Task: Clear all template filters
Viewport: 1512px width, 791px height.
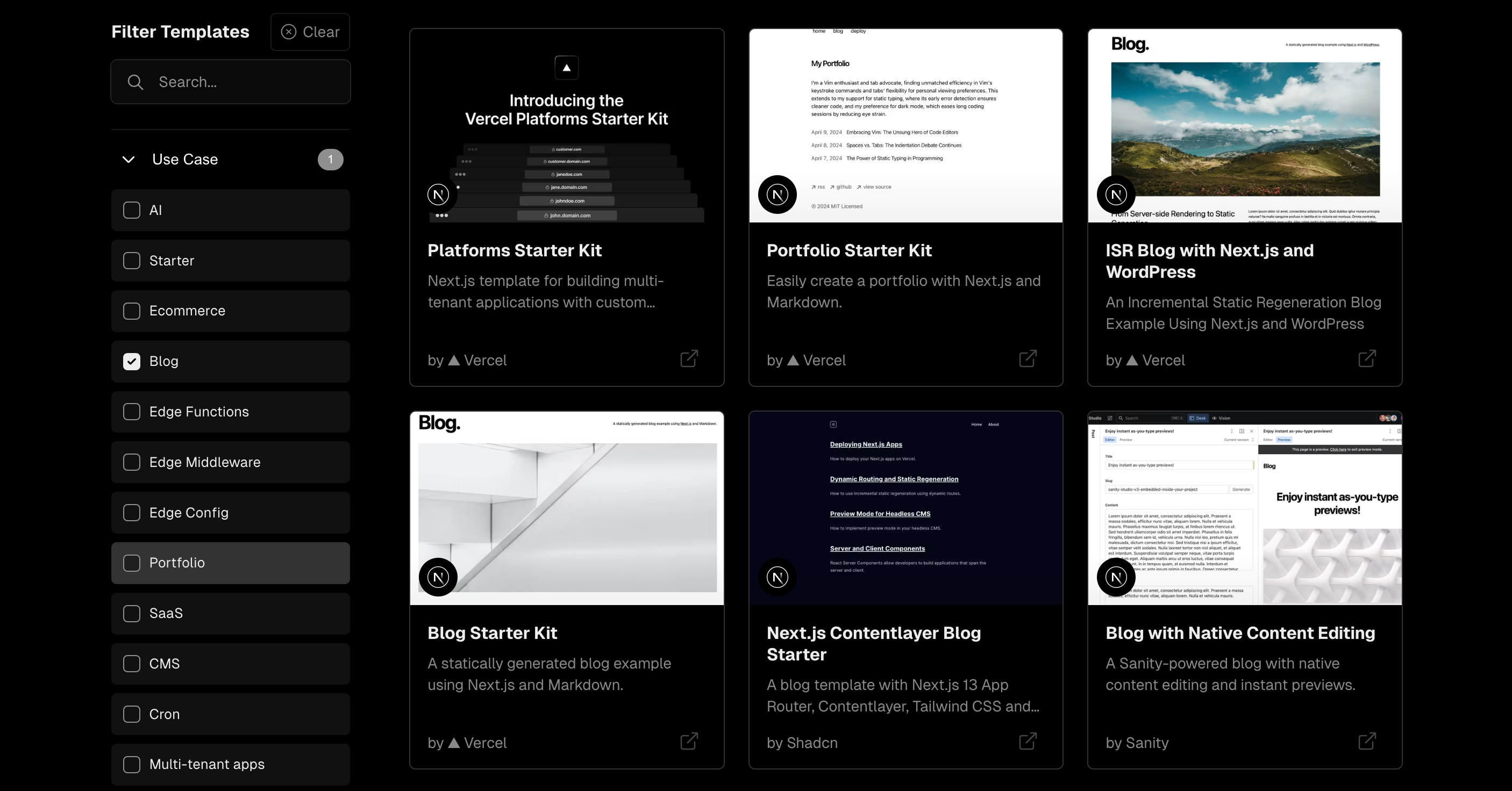Action: 310,32
